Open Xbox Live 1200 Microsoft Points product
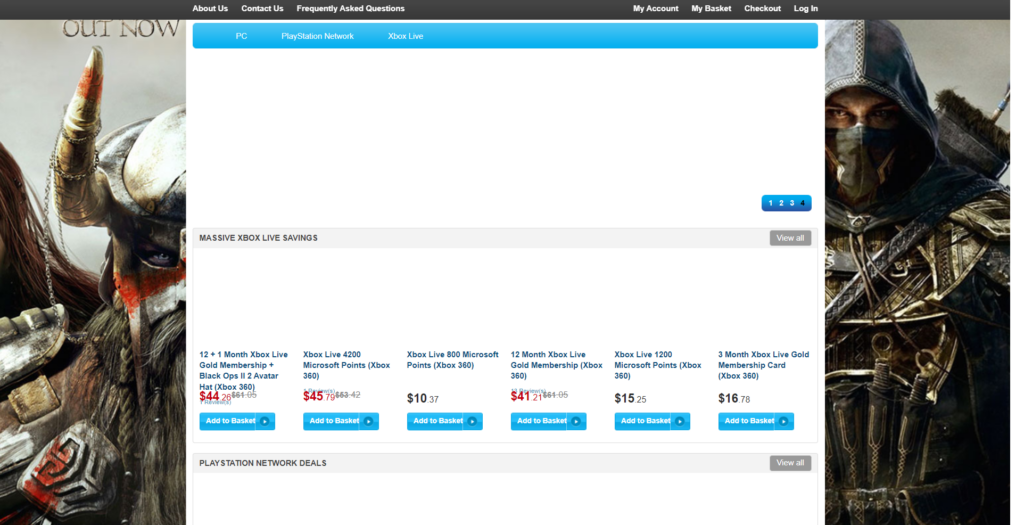The image size is (1024, 525). 658,365
